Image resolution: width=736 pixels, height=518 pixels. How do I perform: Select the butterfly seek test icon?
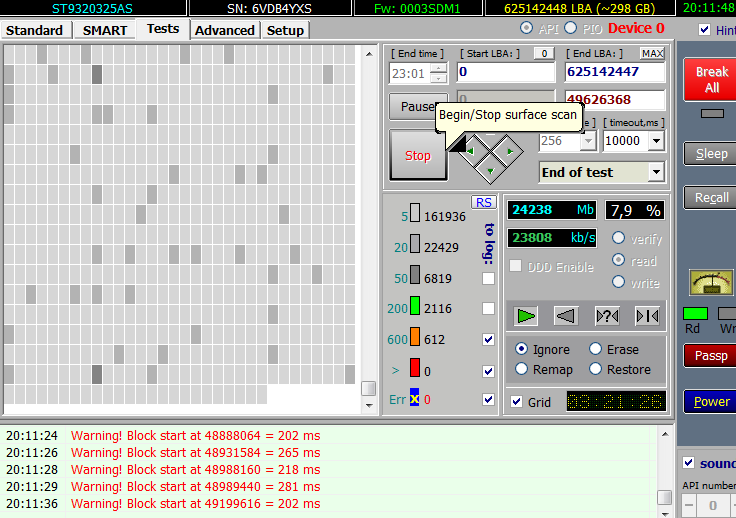647,316
